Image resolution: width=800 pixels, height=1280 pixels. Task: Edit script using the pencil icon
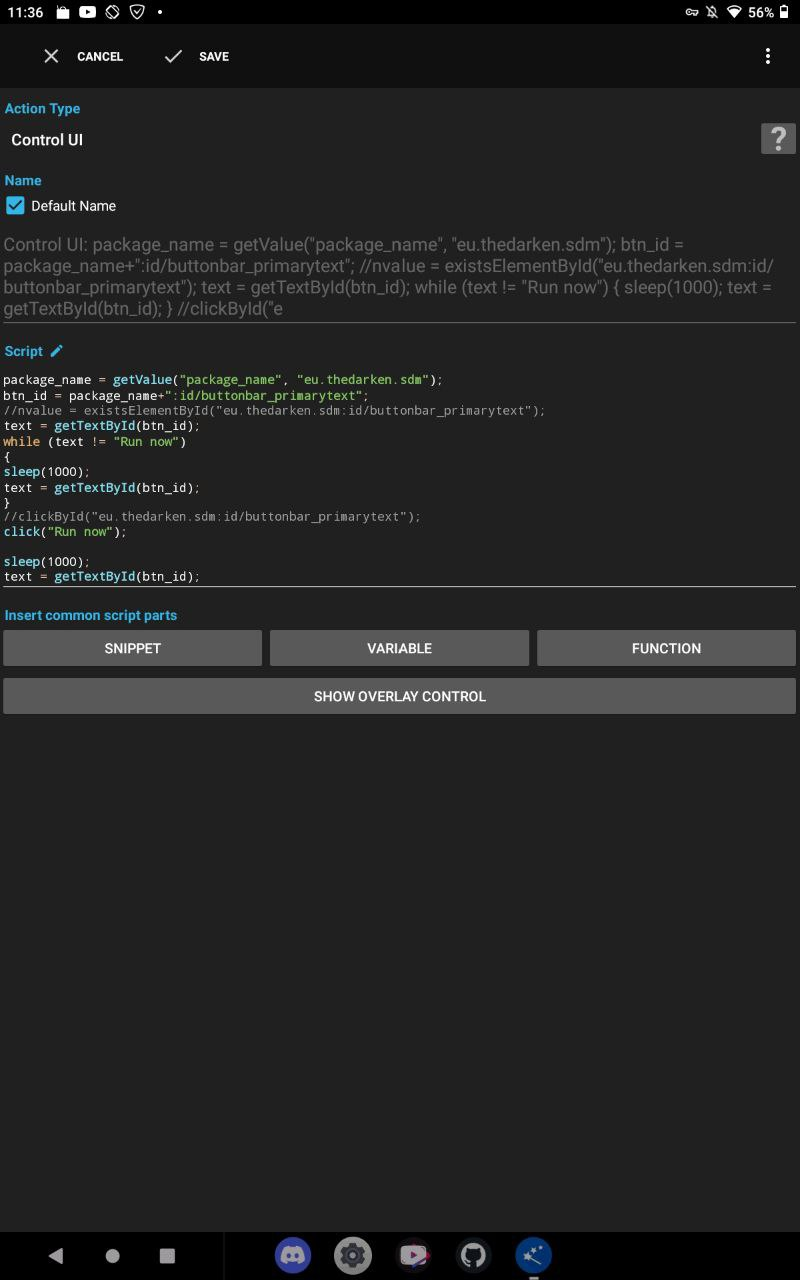pyautogui.click(x=57, y=351)
